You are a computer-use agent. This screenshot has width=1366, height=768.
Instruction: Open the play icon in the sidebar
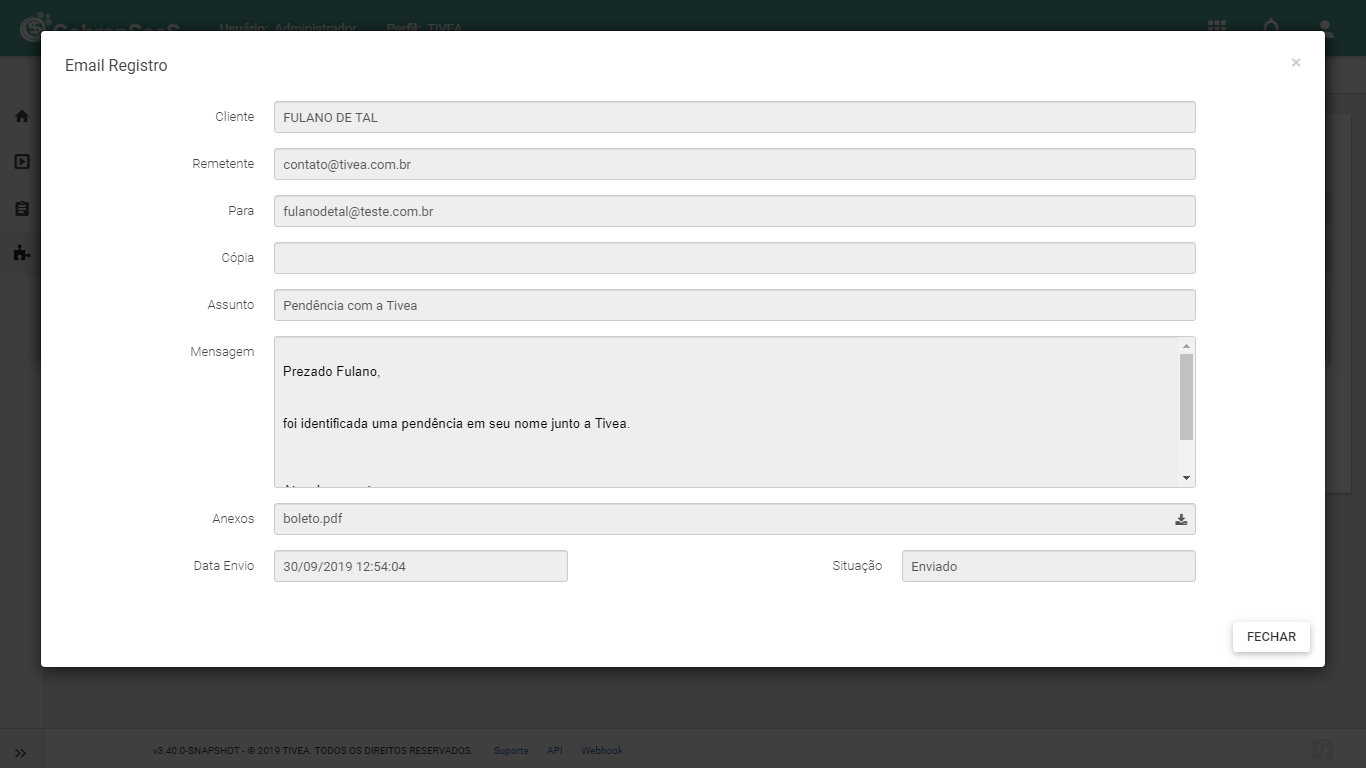coord(22,162)
